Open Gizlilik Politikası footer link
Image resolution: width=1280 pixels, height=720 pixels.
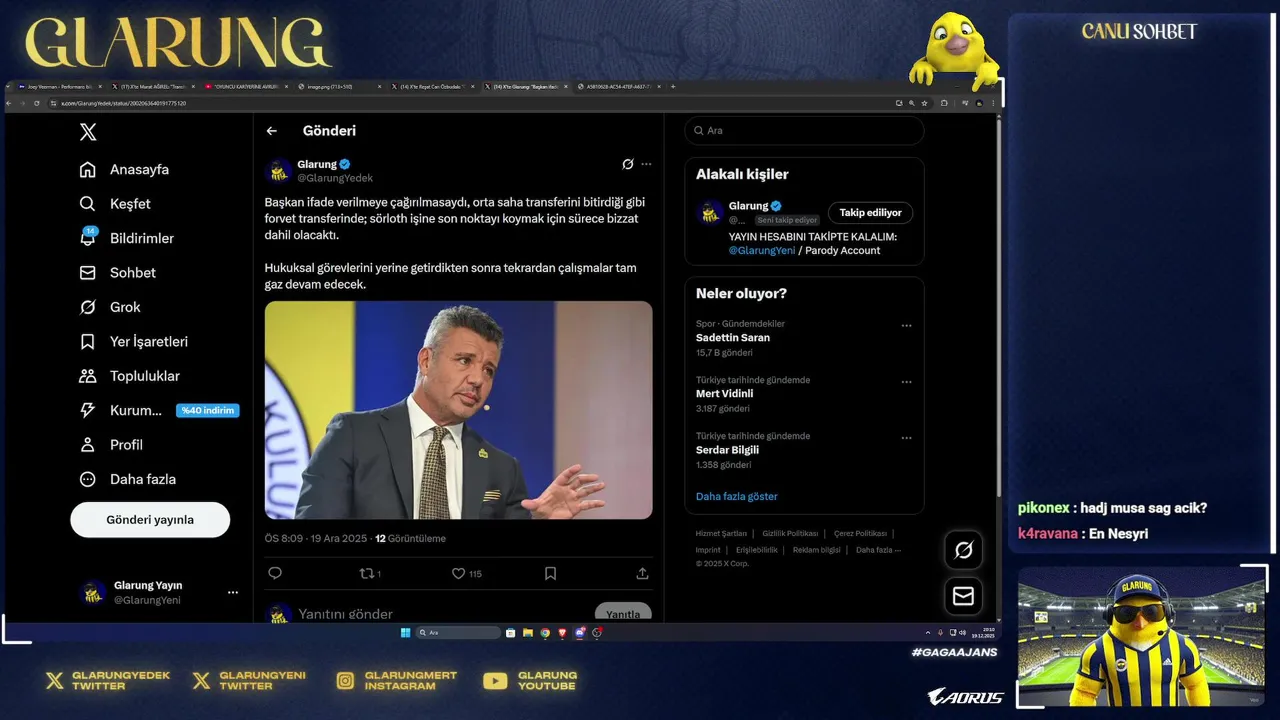pyautogui.click(x=790, y=534)
